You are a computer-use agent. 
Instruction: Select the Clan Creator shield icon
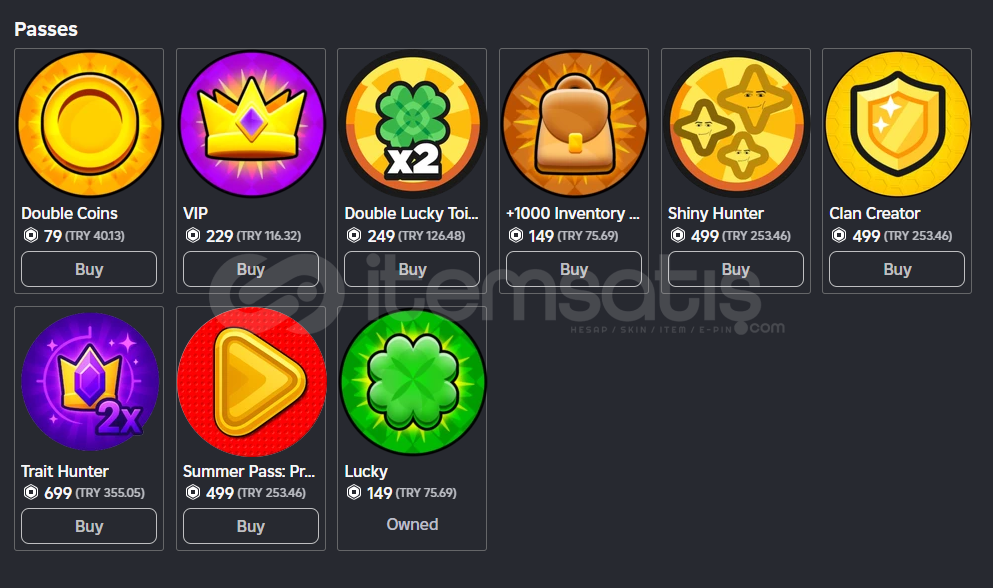[x=897, y=124]
